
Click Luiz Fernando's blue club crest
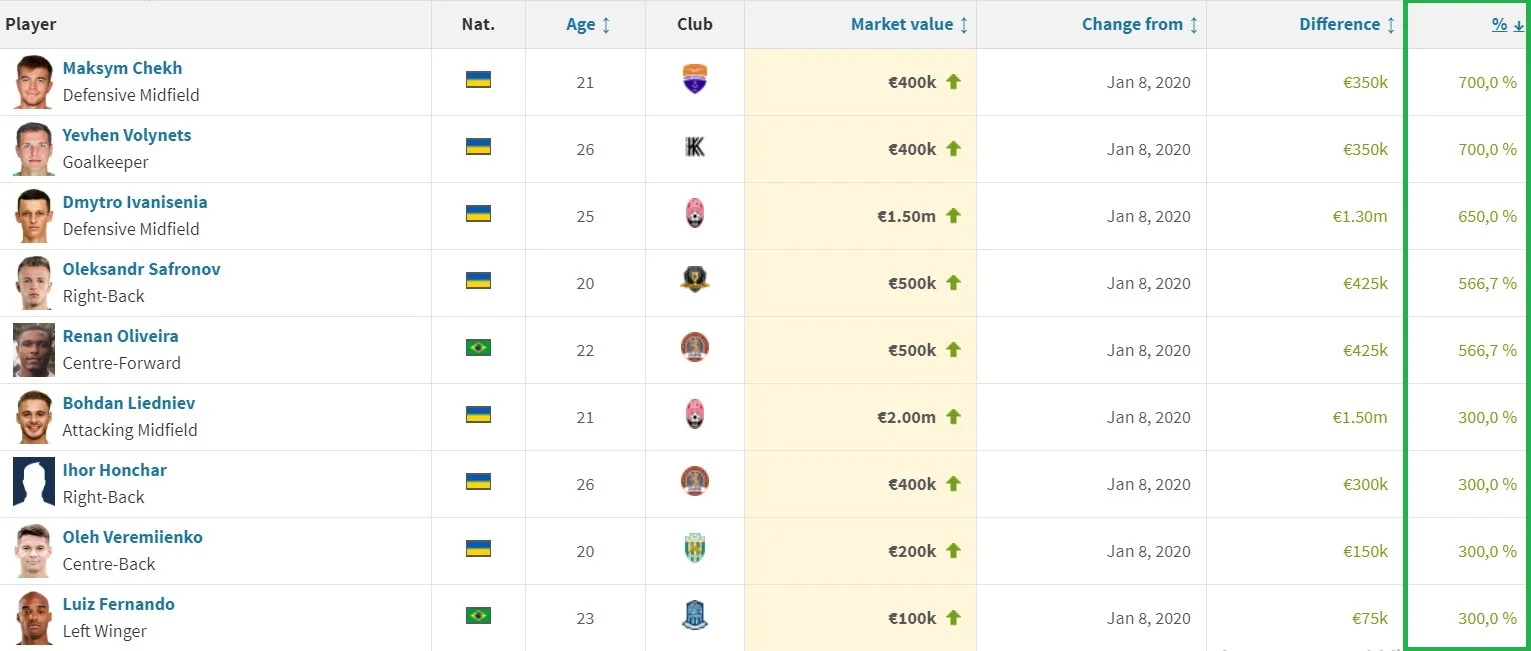click(694, 614)
